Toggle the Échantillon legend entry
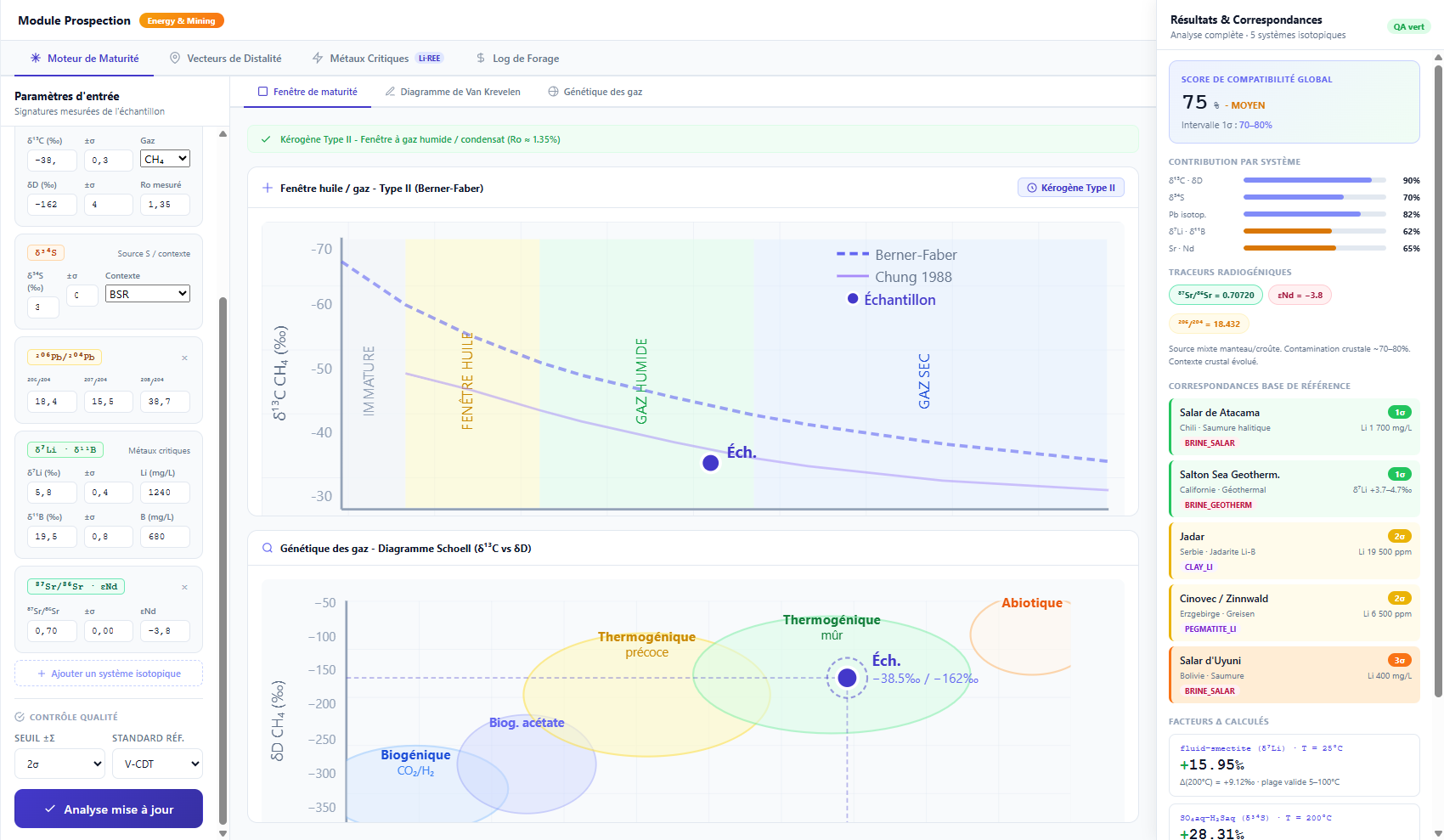This screenshot has width=1444, height=840. click(x=891, y=299)
